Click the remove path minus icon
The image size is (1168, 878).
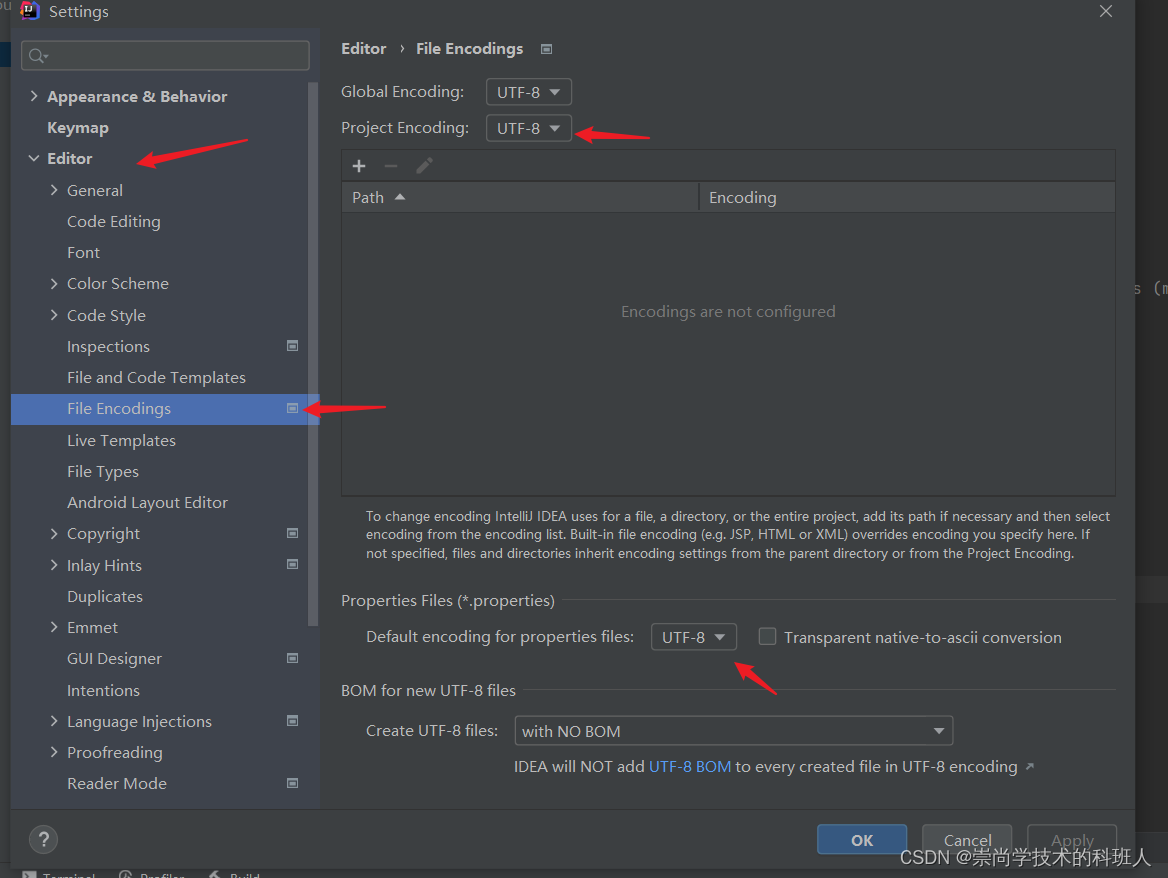pos(391,166)
